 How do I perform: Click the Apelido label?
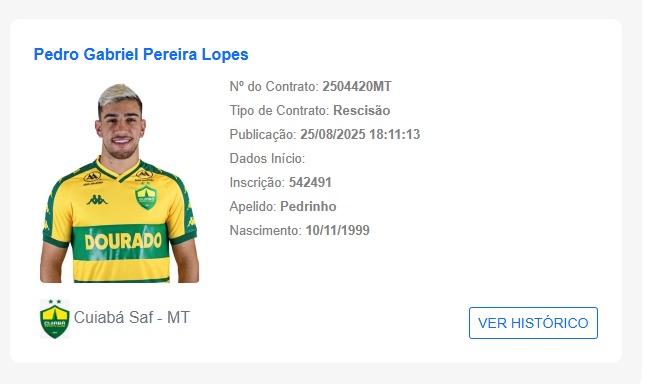(253, 207)
